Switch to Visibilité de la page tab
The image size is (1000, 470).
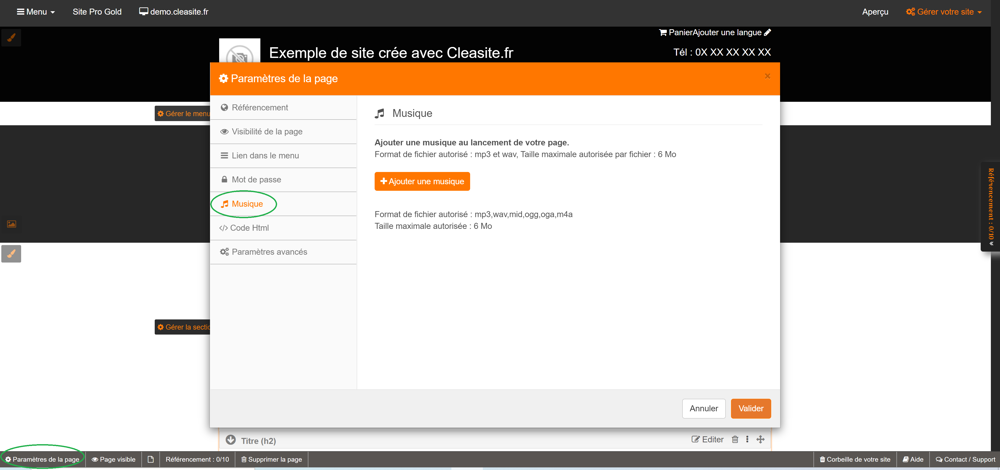[266, 132]
